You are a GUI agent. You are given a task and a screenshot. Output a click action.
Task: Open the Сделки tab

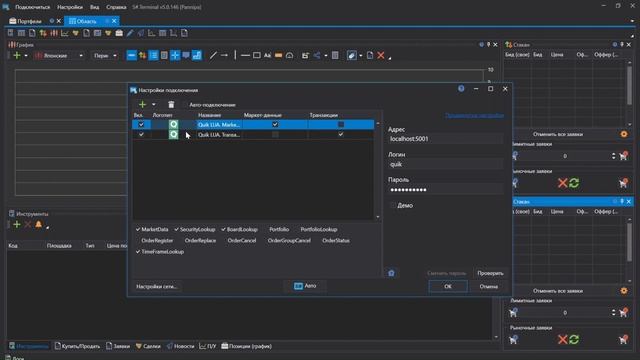pos(148,346)
